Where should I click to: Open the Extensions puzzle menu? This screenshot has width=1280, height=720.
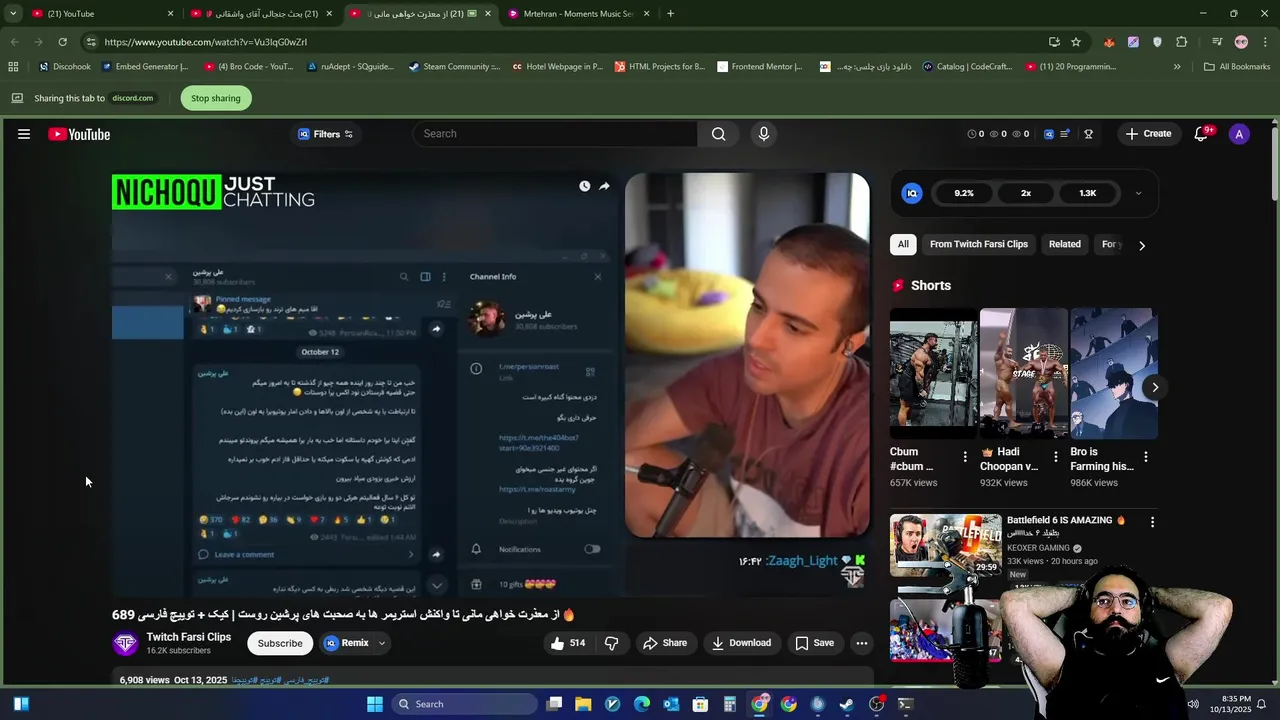[1182, 42]
